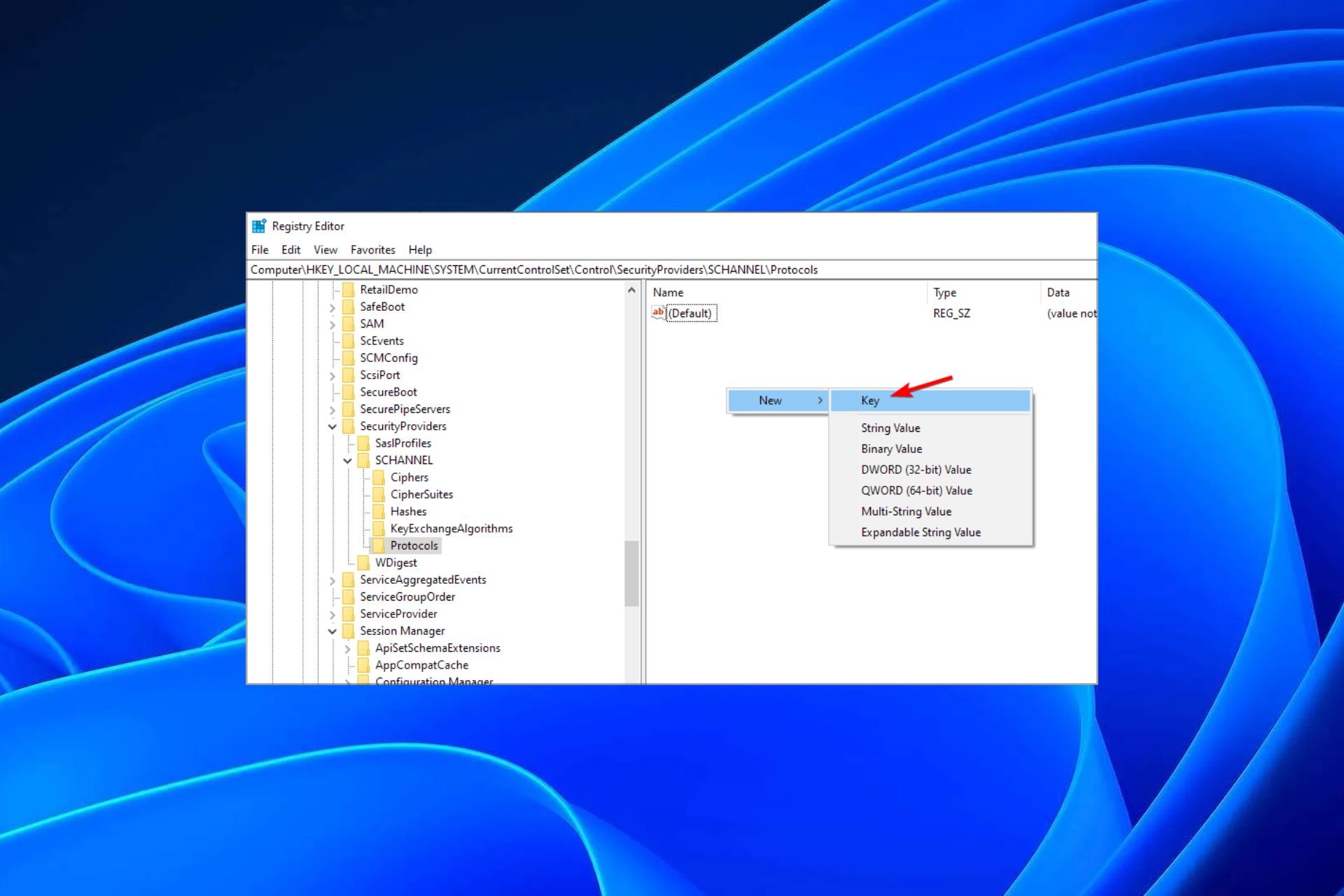
Task: Click the Data column header
Action: tap(1069, 293)
